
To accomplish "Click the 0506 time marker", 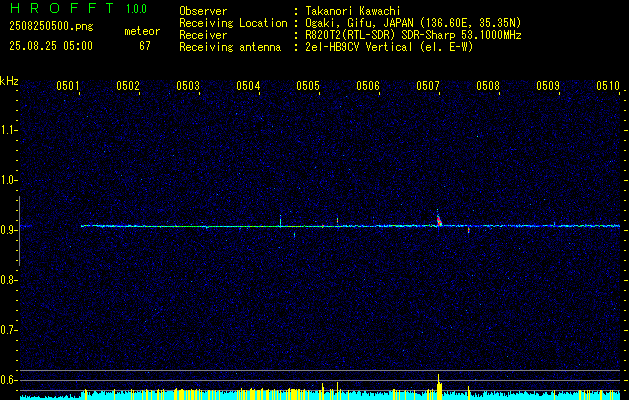I will (x=368, y=85).
